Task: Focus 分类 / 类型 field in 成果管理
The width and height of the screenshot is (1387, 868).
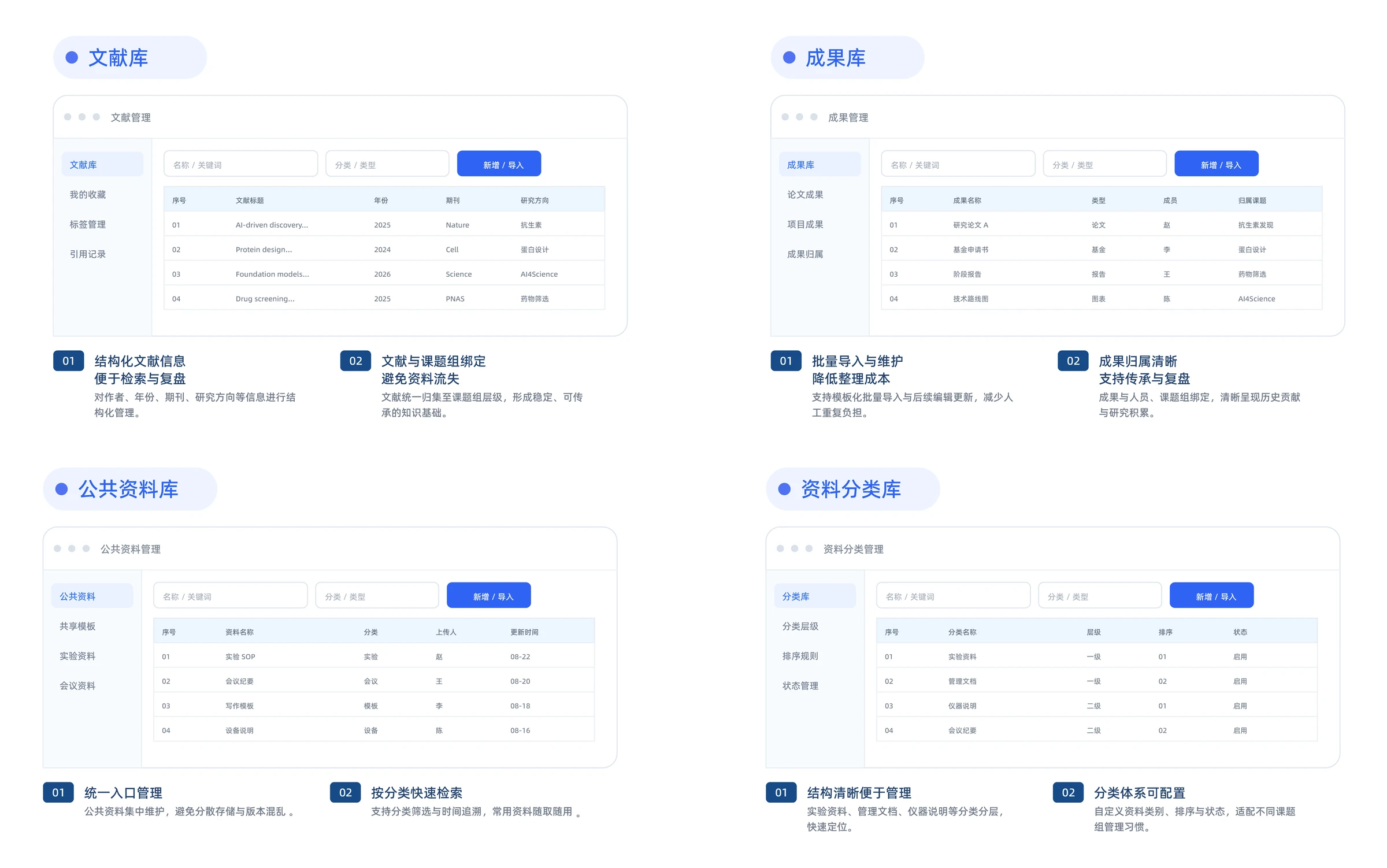Action: (1105, 164)
